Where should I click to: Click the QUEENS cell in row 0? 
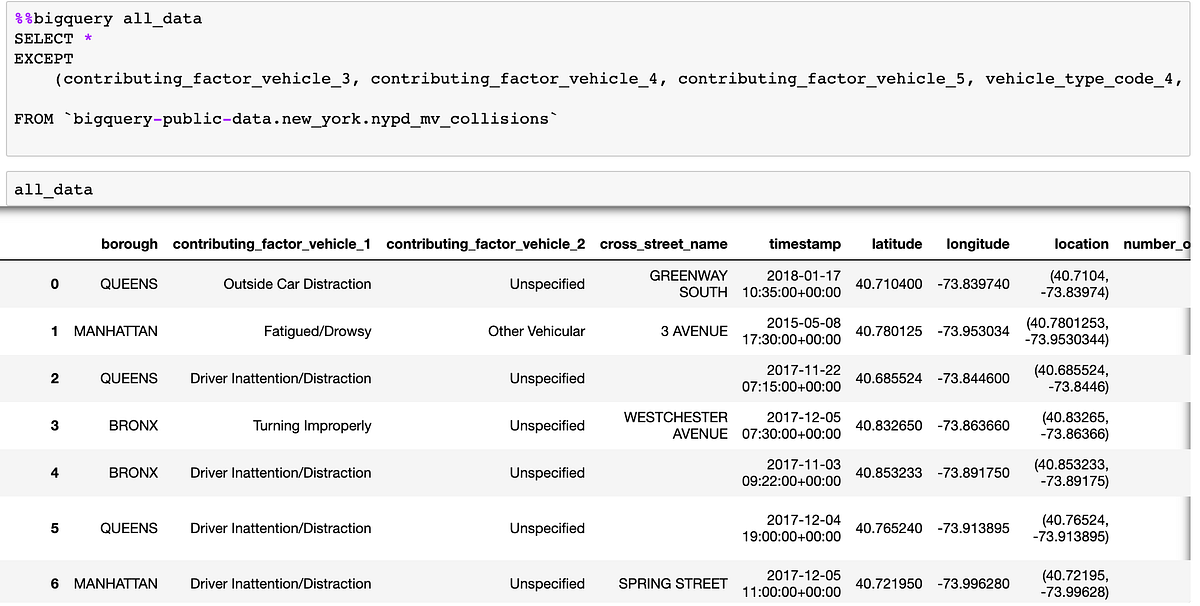pyautogui.click(x=130, y=283)
